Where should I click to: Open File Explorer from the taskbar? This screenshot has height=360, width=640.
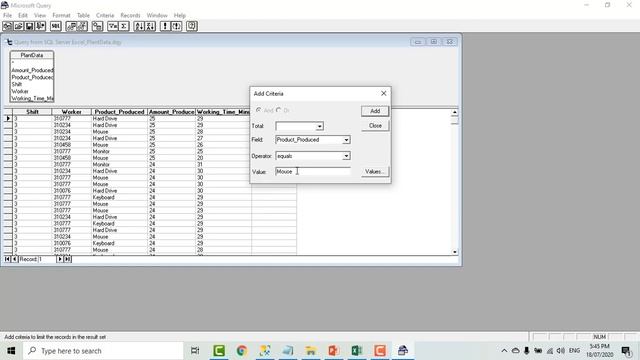pyautogui.click(x=311, y=351)
